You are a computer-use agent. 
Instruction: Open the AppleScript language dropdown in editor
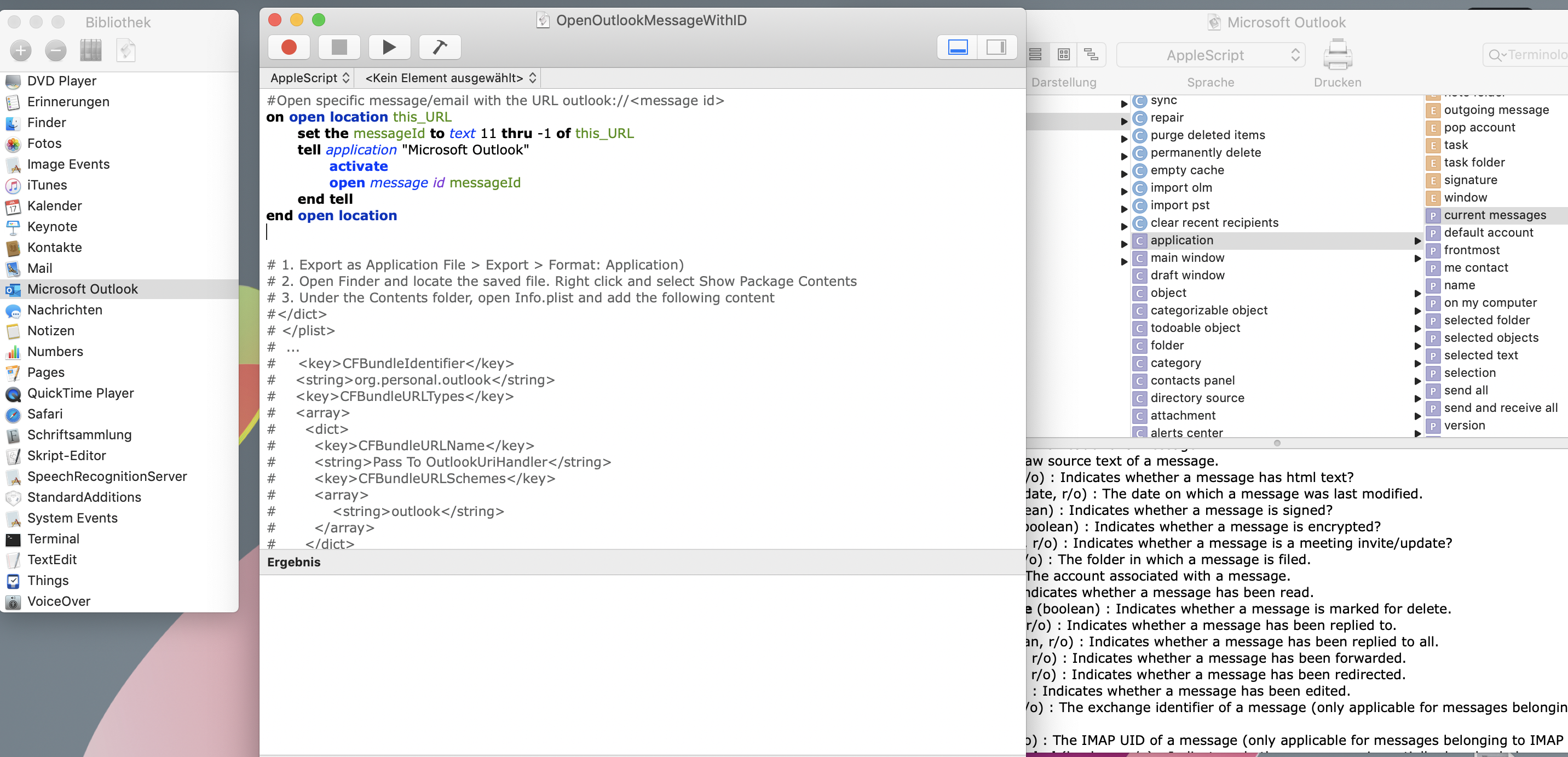point(309,78)
